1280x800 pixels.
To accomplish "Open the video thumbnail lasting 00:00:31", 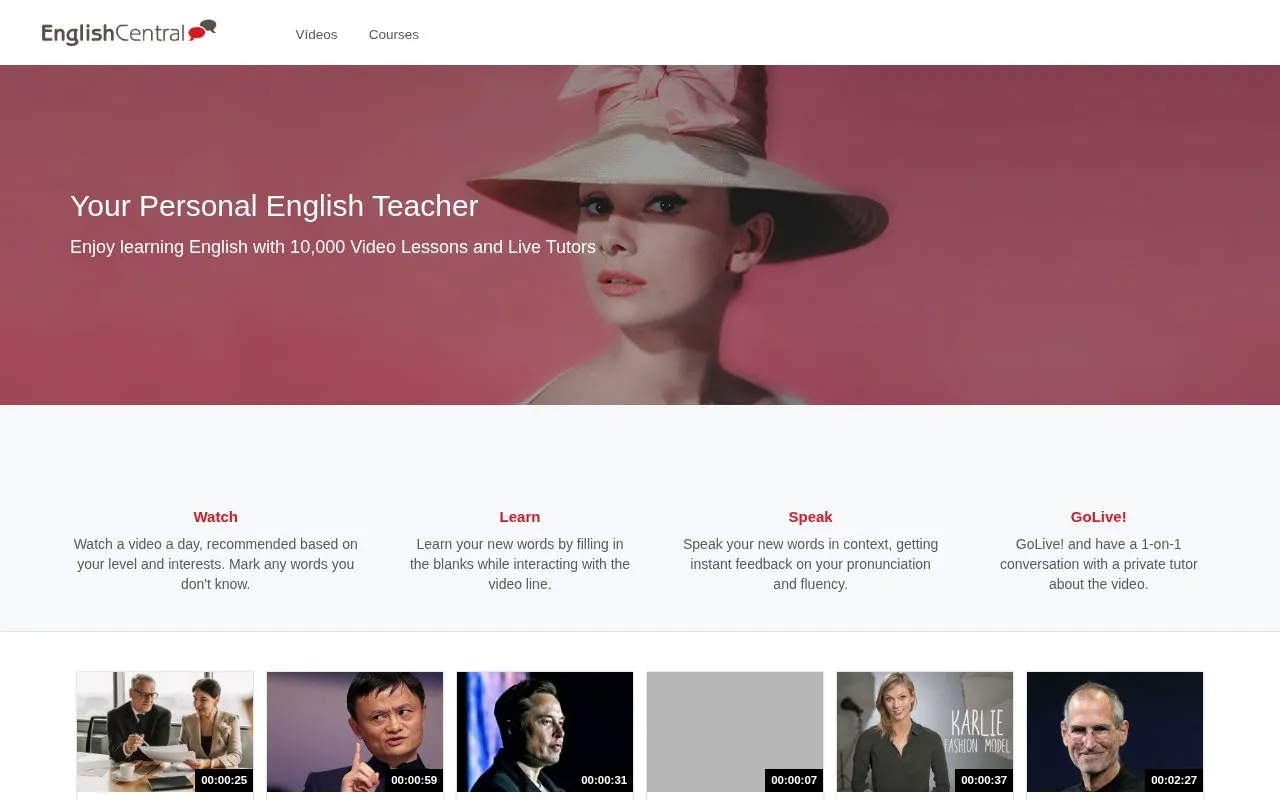I will 545,732.
